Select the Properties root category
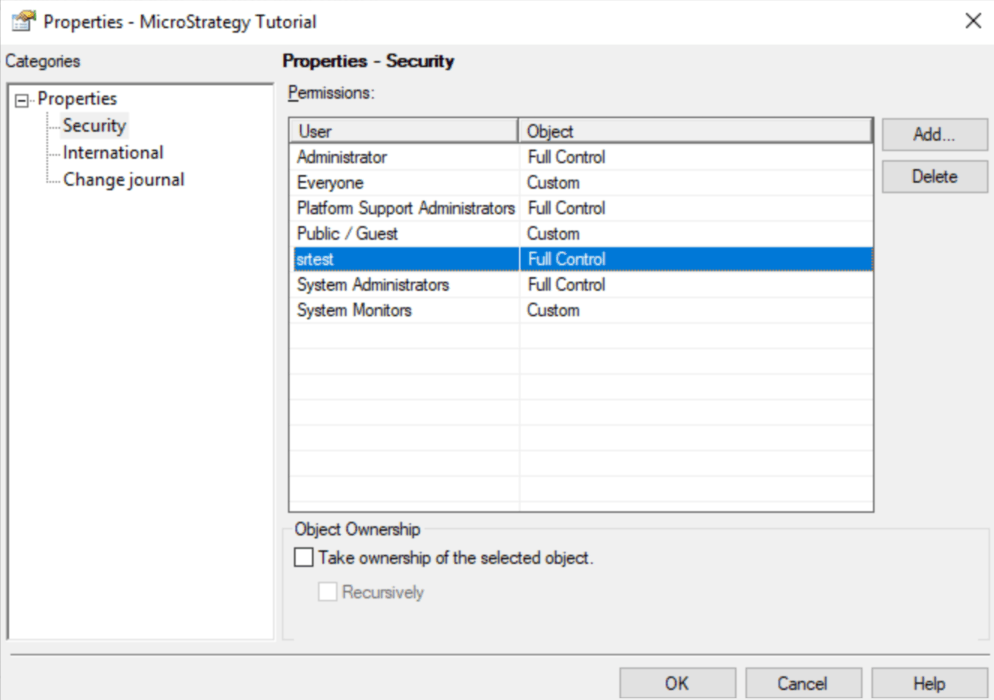 point(77,99)
